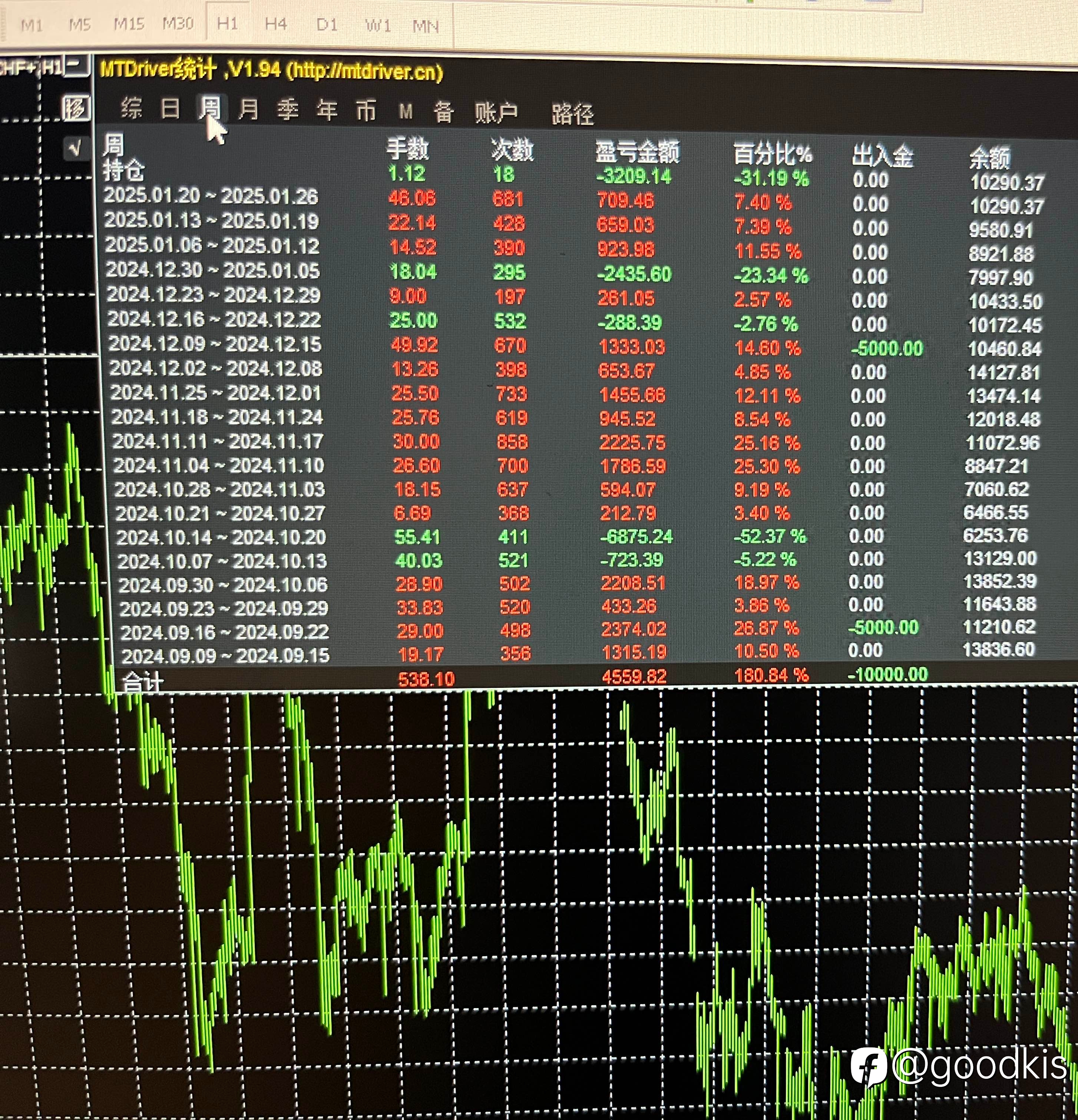Click the -6875.24 loss value

pos(636,537)
